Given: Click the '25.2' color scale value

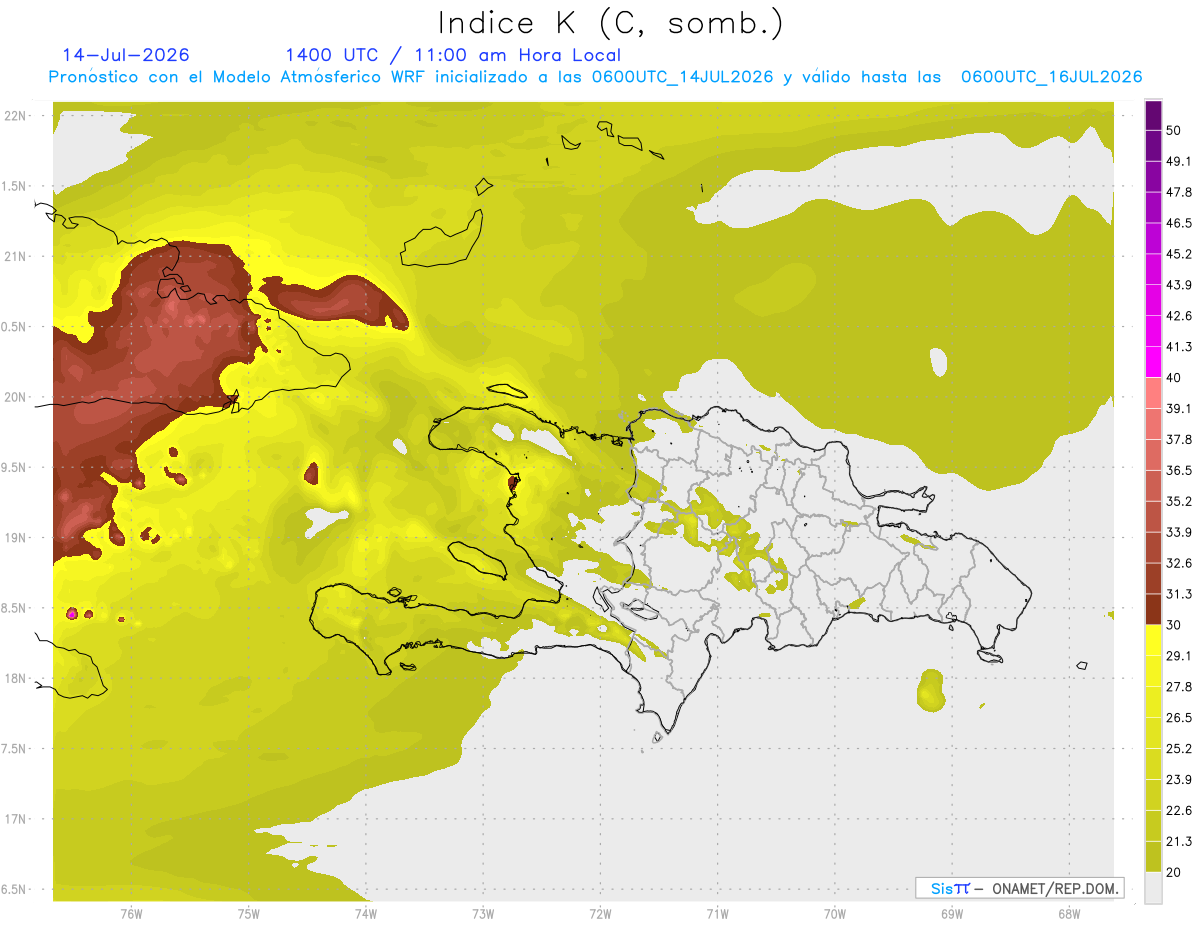Looking at the screenshot, I should click(x=1179, y=749).
